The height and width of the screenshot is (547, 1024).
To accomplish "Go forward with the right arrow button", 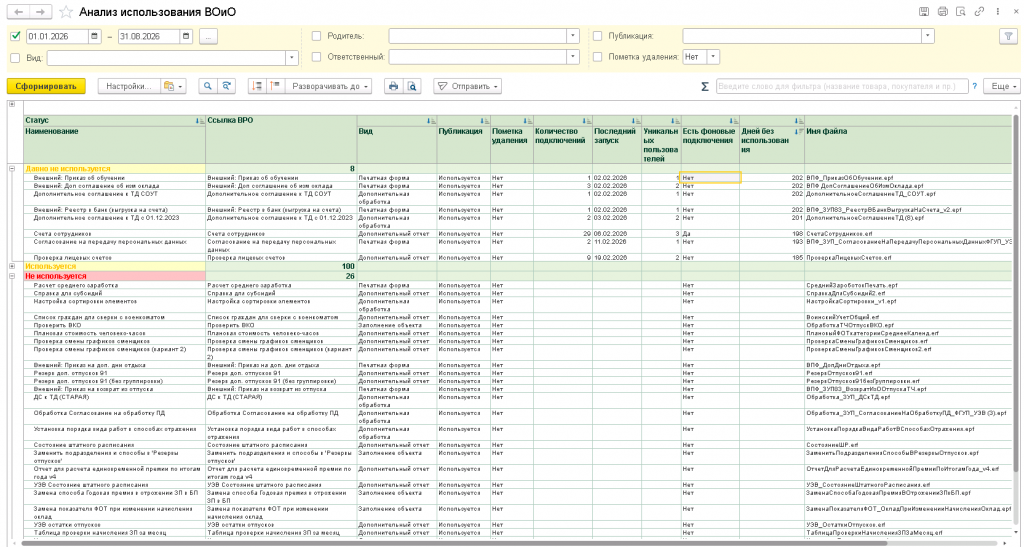I will pyautogui.click(x=40, y=12).
